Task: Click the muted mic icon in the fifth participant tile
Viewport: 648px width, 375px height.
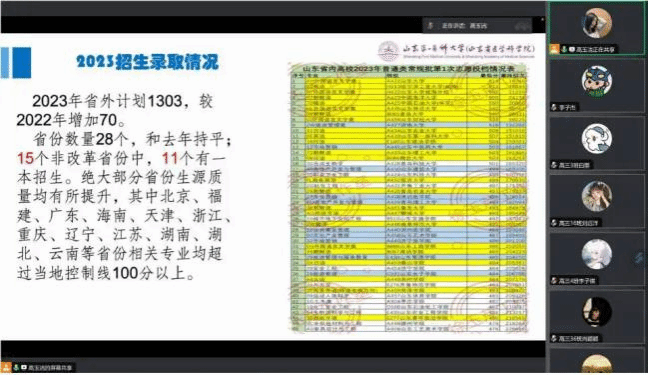Action: coord(554,281)
